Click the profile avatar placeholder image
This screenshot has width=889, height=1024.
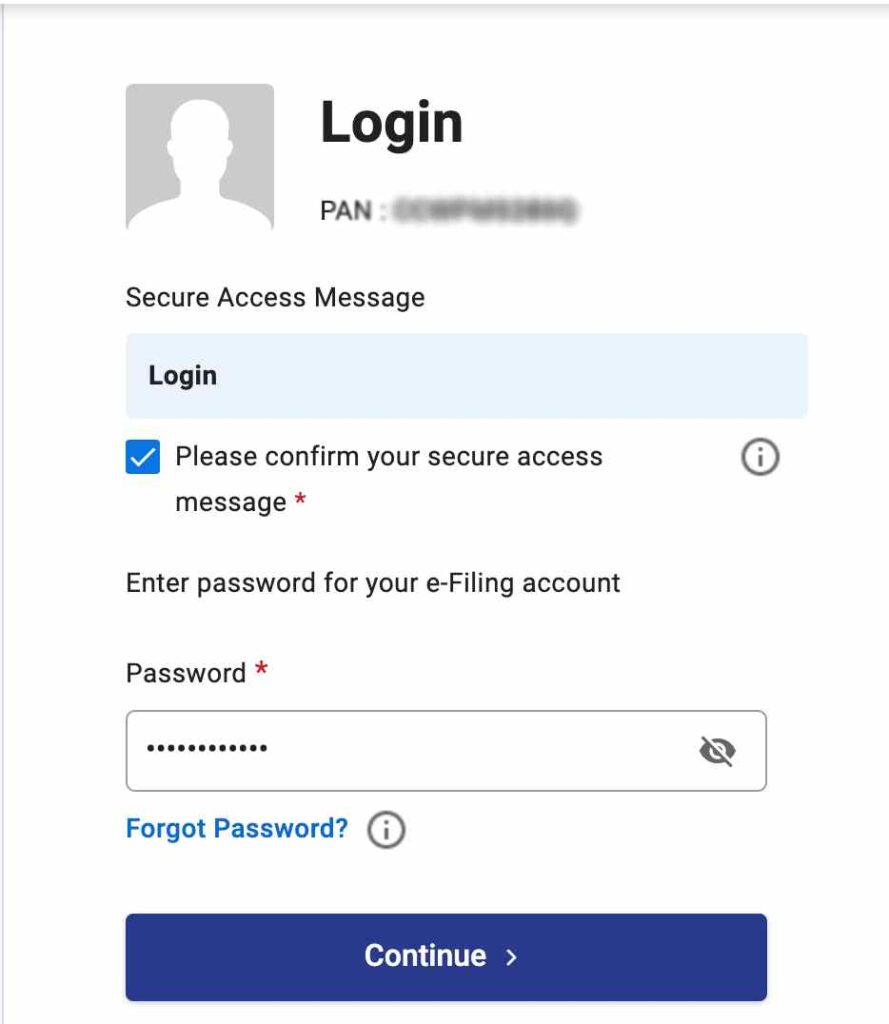point(200,157)
